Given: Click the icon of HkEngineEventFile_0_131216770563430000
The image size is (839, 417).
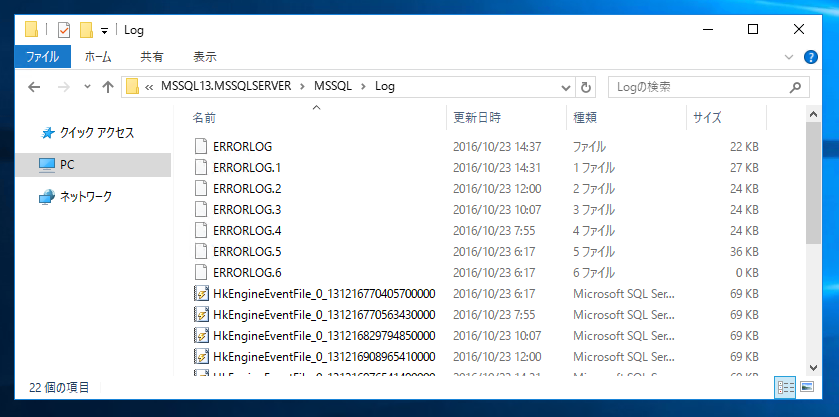Looking at the screenshot, I should (201, 314).
